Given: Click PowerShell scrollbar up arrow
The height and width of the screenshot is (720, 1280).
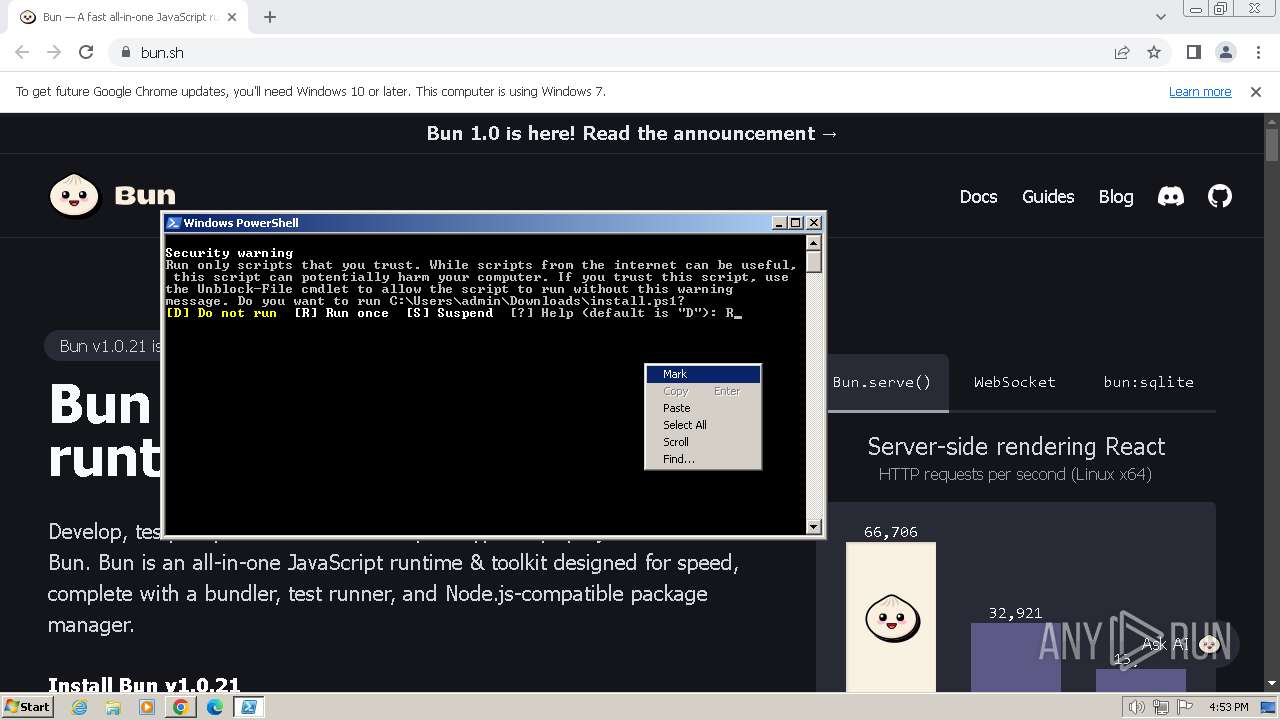Looking at the screenshot, I should coord(814,243).
